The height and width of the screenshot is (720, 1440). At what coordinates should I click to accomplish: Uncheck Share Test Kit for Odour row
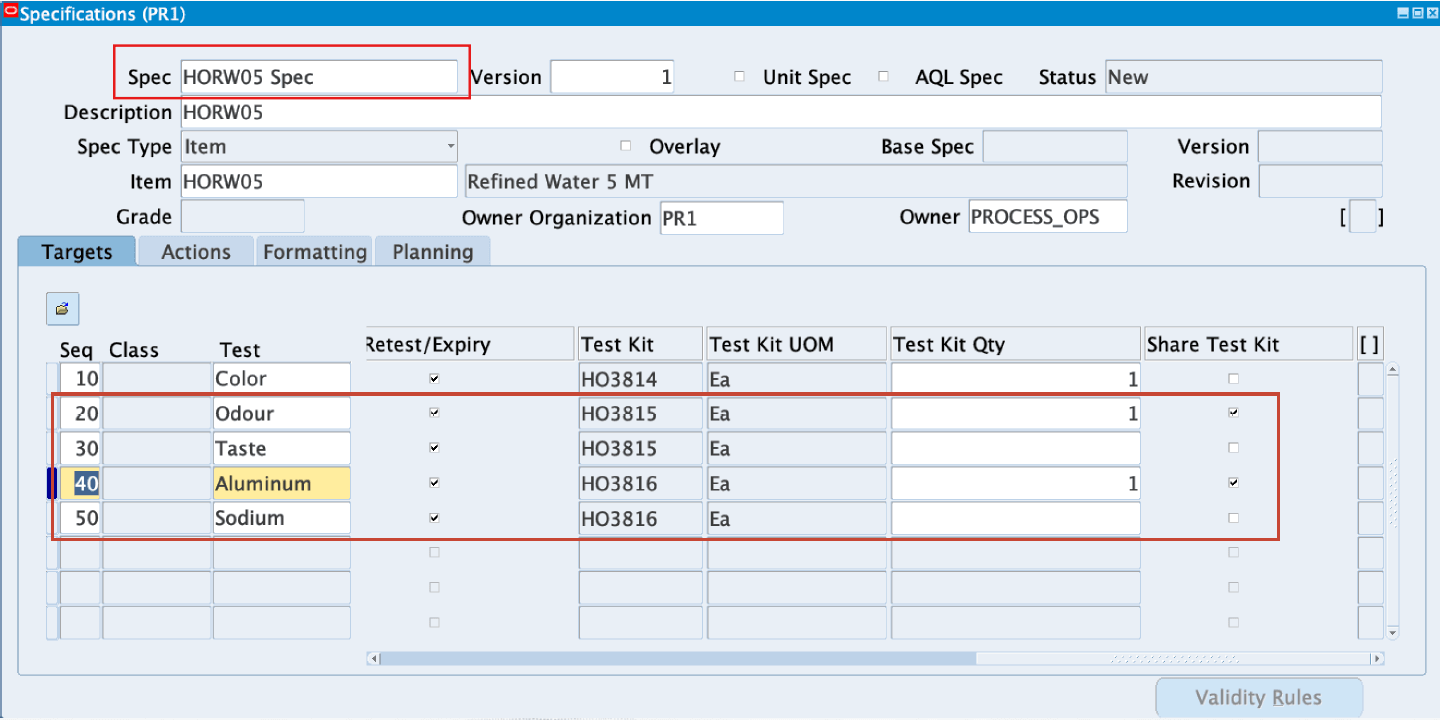tap(1233, 413)
